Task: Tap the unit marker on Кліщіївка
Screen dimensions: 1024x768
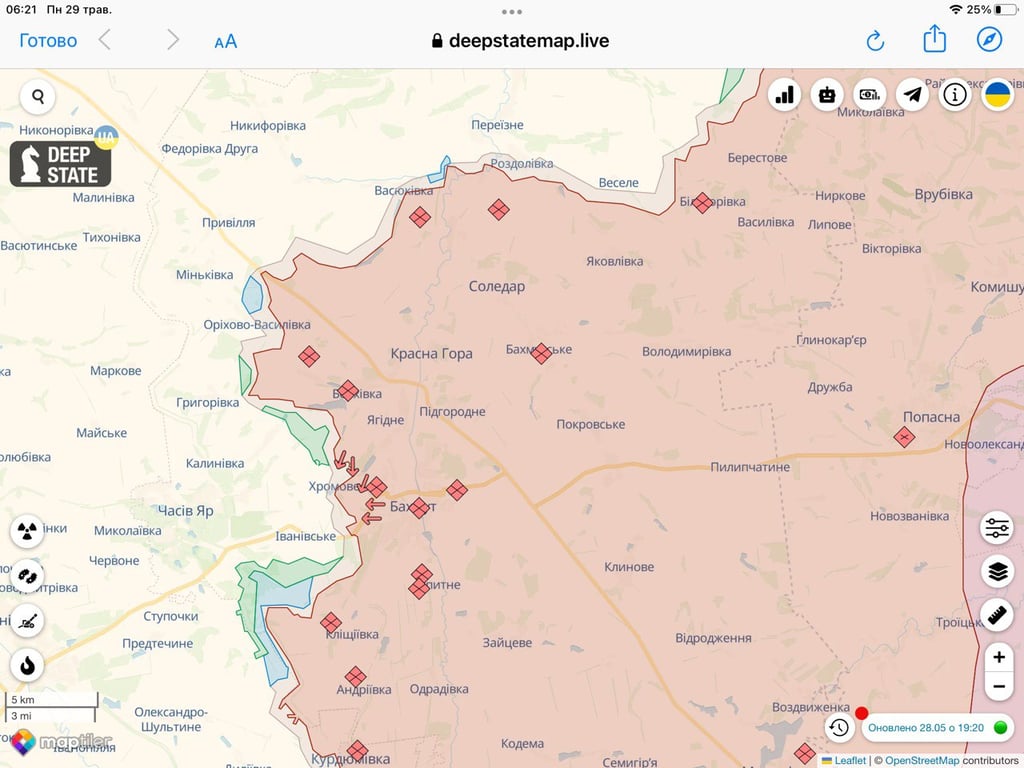Action: [x=331, y=623]
